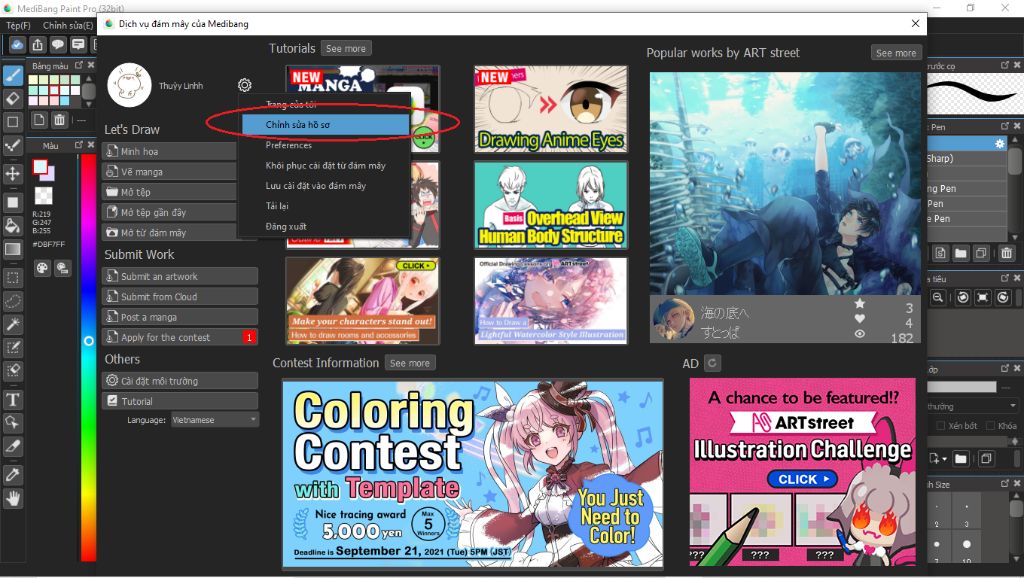This screenshot has height=578, width=1024.
Task: Choose Khôi phục cài đặt từ đám mây
Action: 325,165
